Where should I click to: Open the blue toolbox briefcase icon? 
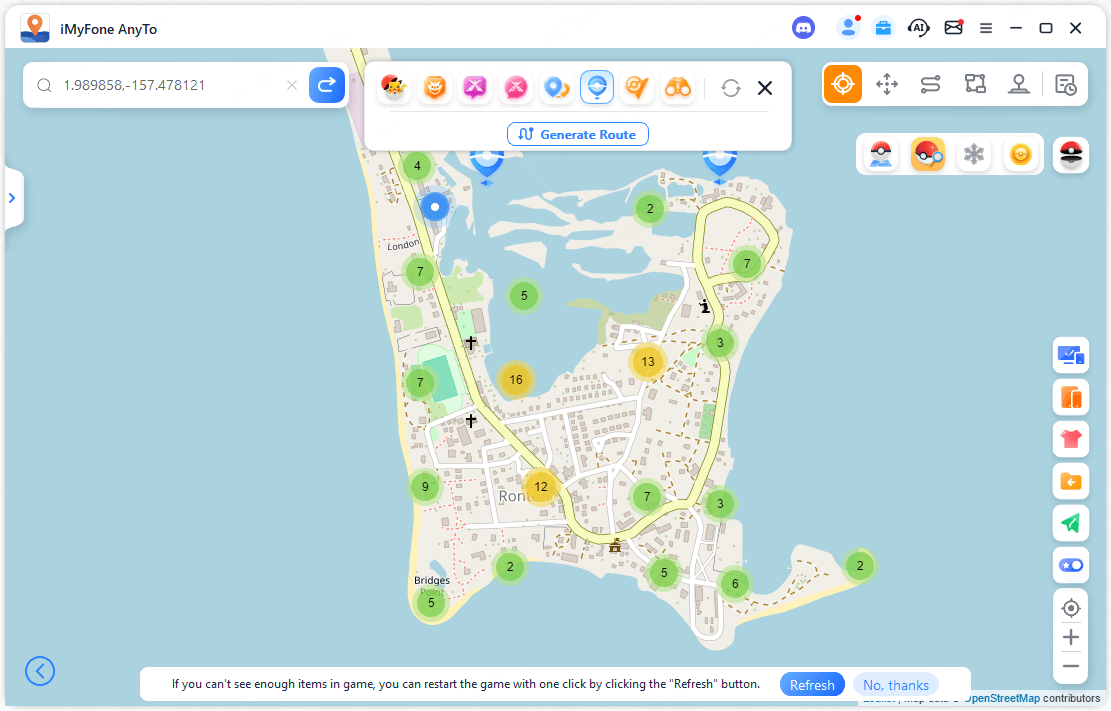pyautogui.click(x=883, y=28)
